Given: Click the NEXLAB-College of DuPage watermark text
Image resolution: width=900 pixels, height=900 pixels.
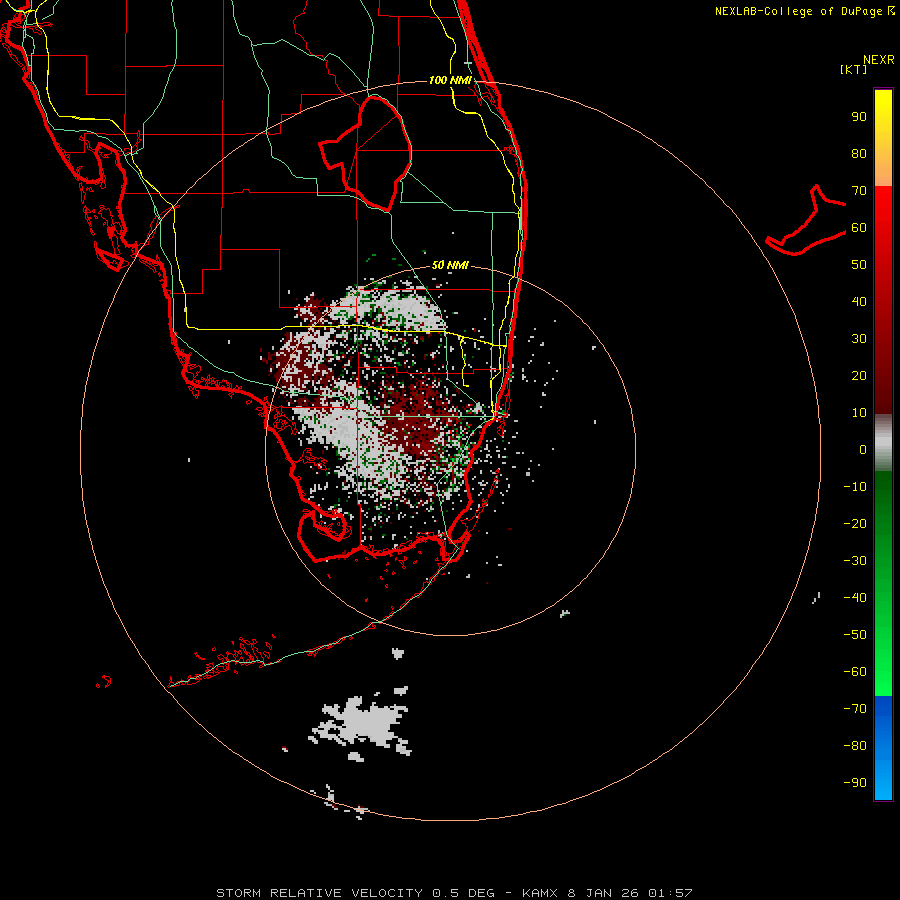Looking at the screenshot, I should pos(804,11).
